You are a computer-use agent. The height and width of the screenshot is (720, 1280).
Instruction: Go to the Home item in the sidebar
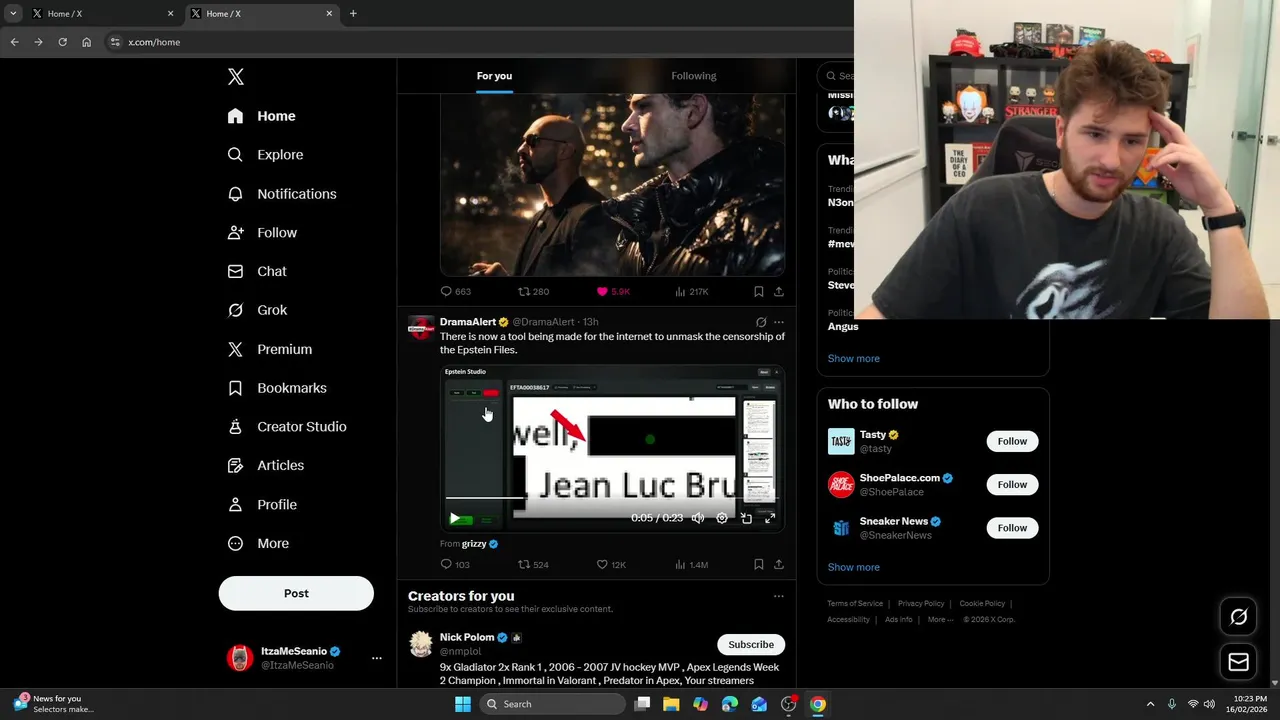[x=261, y=116]
